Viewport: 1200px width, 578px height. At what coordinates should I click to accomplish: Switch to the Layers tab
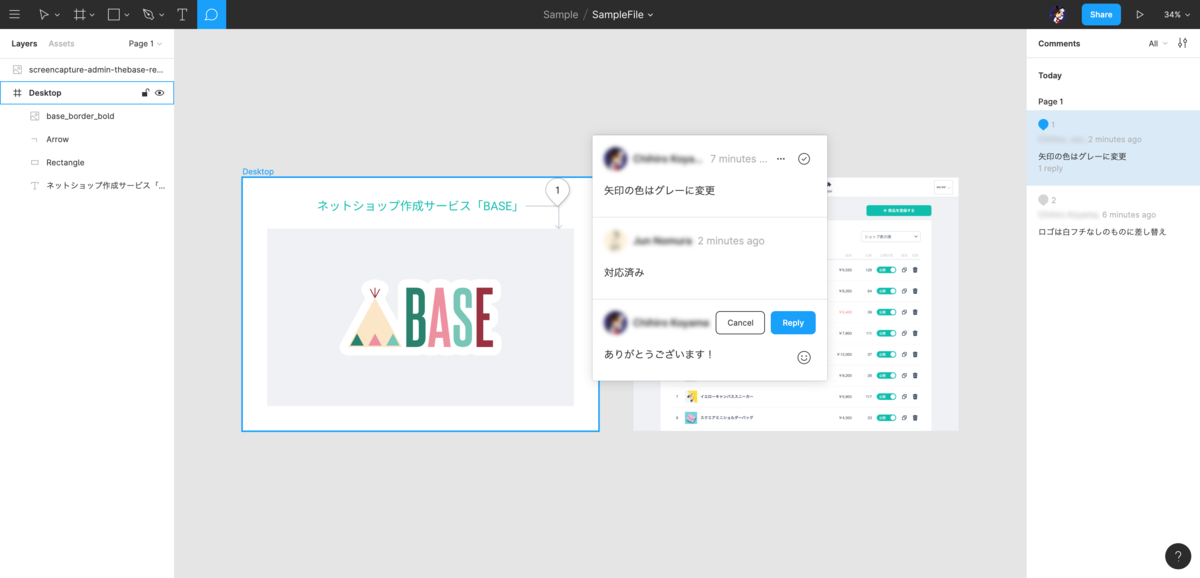[24, 44]
